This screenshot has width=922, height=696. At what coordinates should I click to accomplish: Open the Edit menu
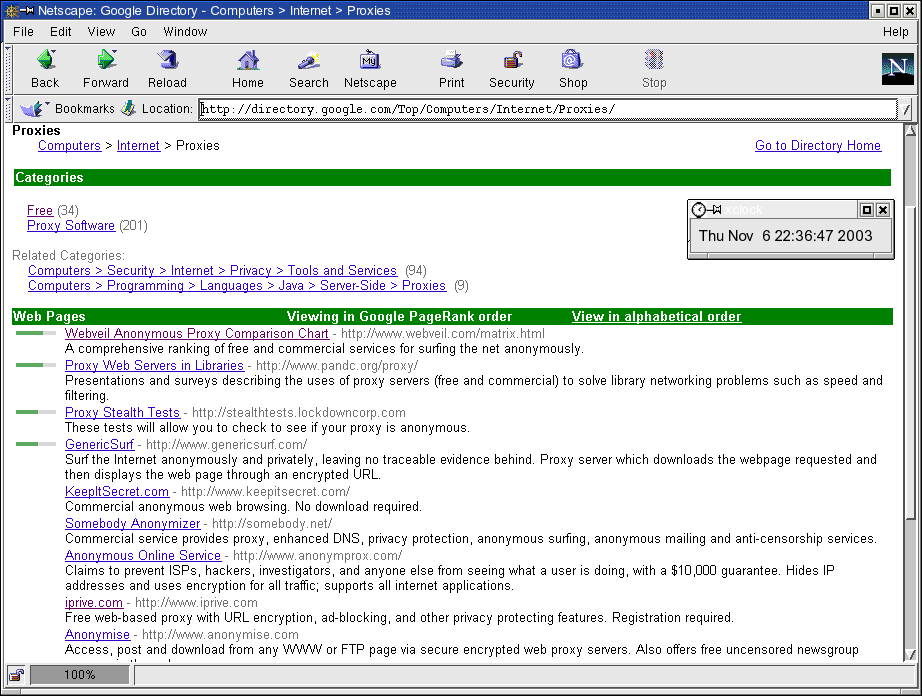pos(61,32)
